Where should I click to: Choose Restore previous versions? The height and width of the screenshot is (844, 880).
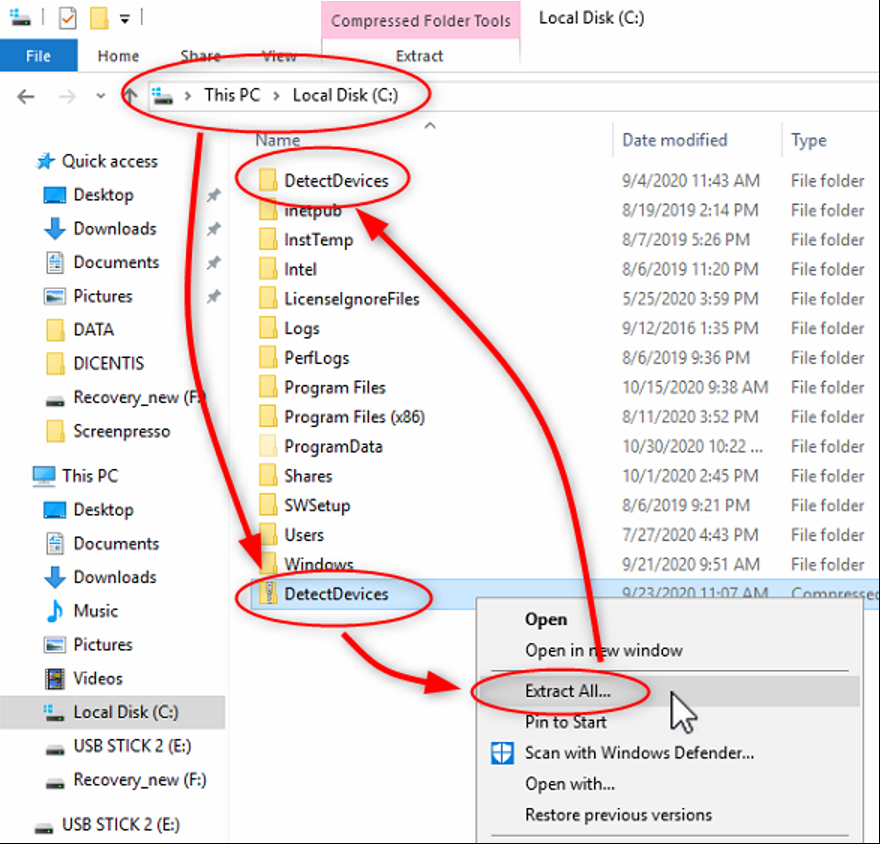pos(618,815)
